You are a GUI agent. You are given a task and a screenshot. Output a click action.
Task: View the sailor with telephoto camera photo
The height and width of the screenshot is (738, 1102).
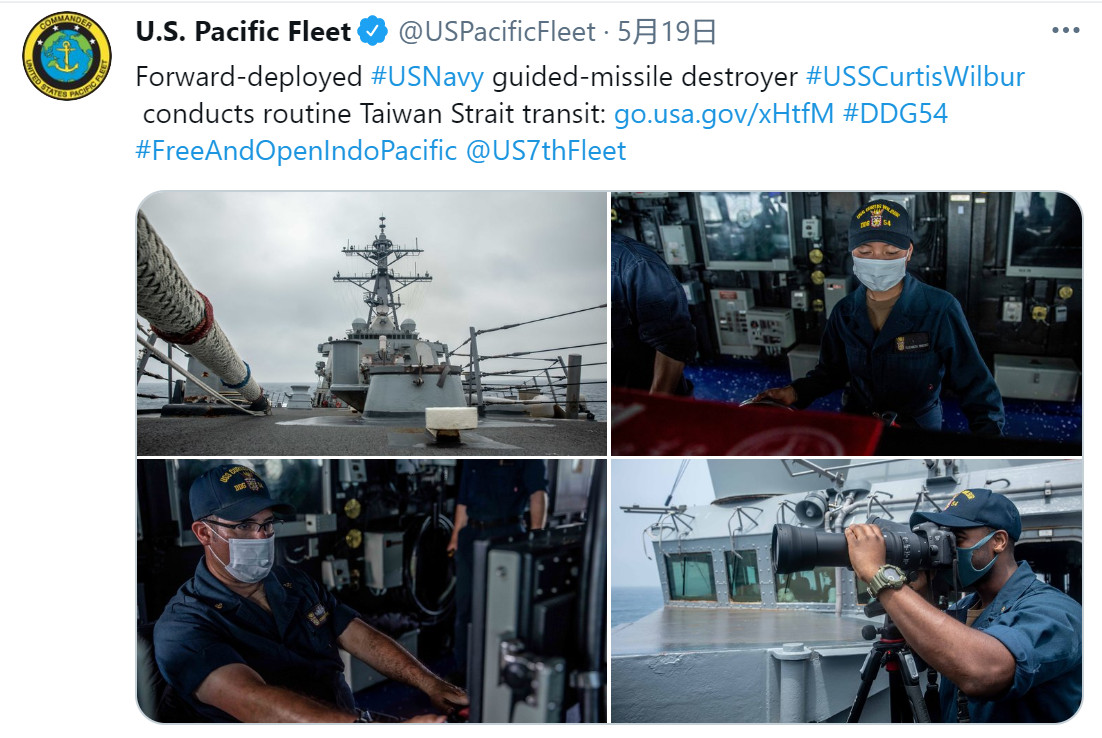[x=846, y=590]
